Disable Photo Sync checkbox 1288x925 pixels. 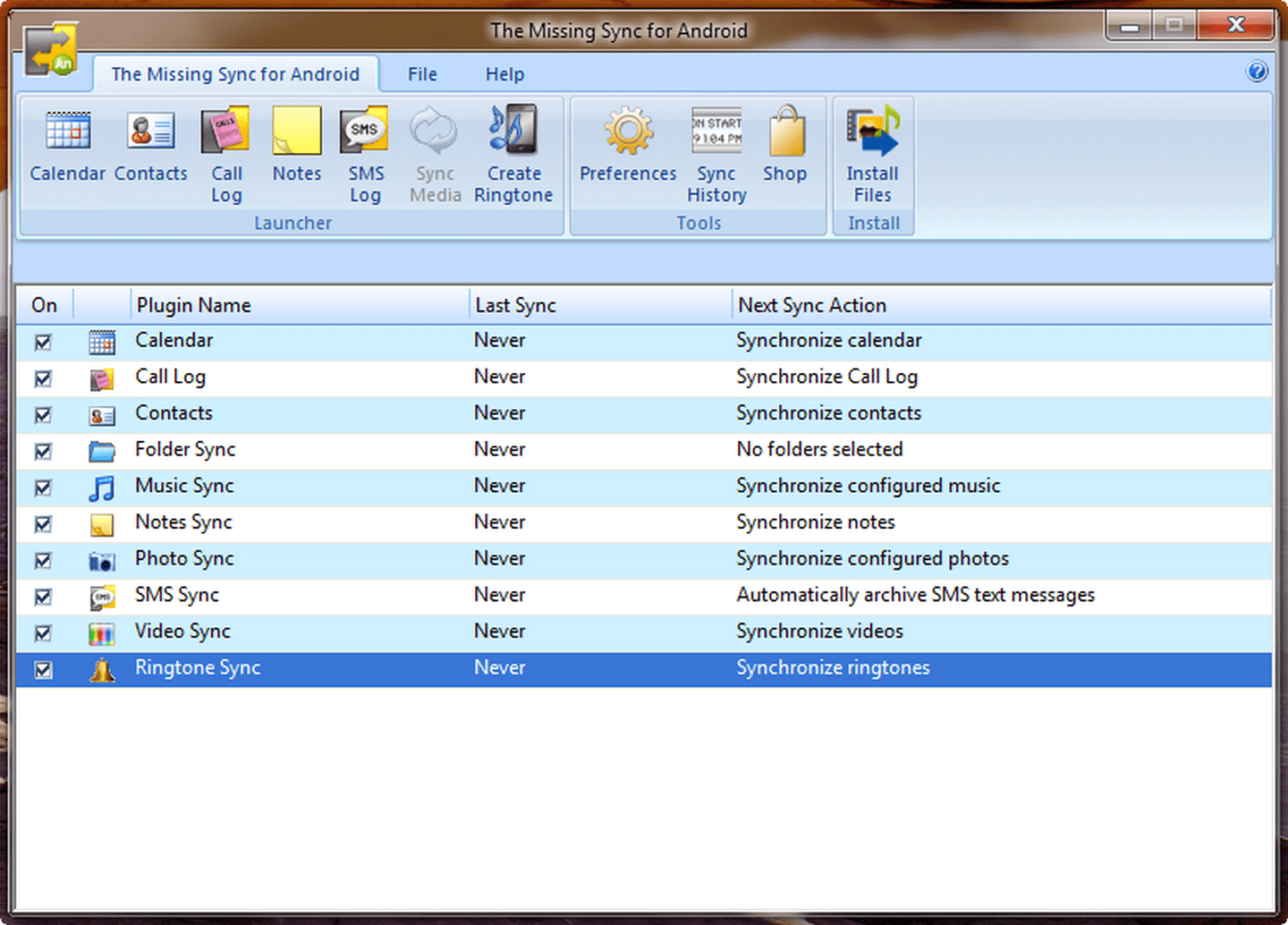43,561
